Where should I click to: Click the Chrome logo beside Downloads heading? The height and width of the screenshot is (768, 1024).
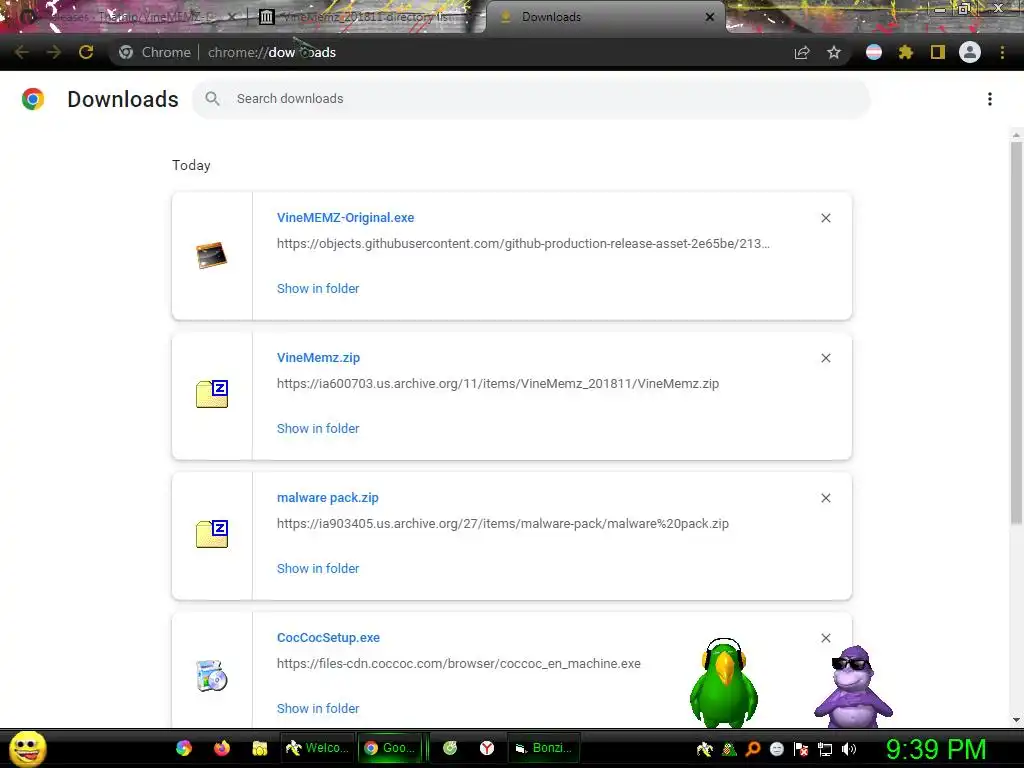pos(33,99)
